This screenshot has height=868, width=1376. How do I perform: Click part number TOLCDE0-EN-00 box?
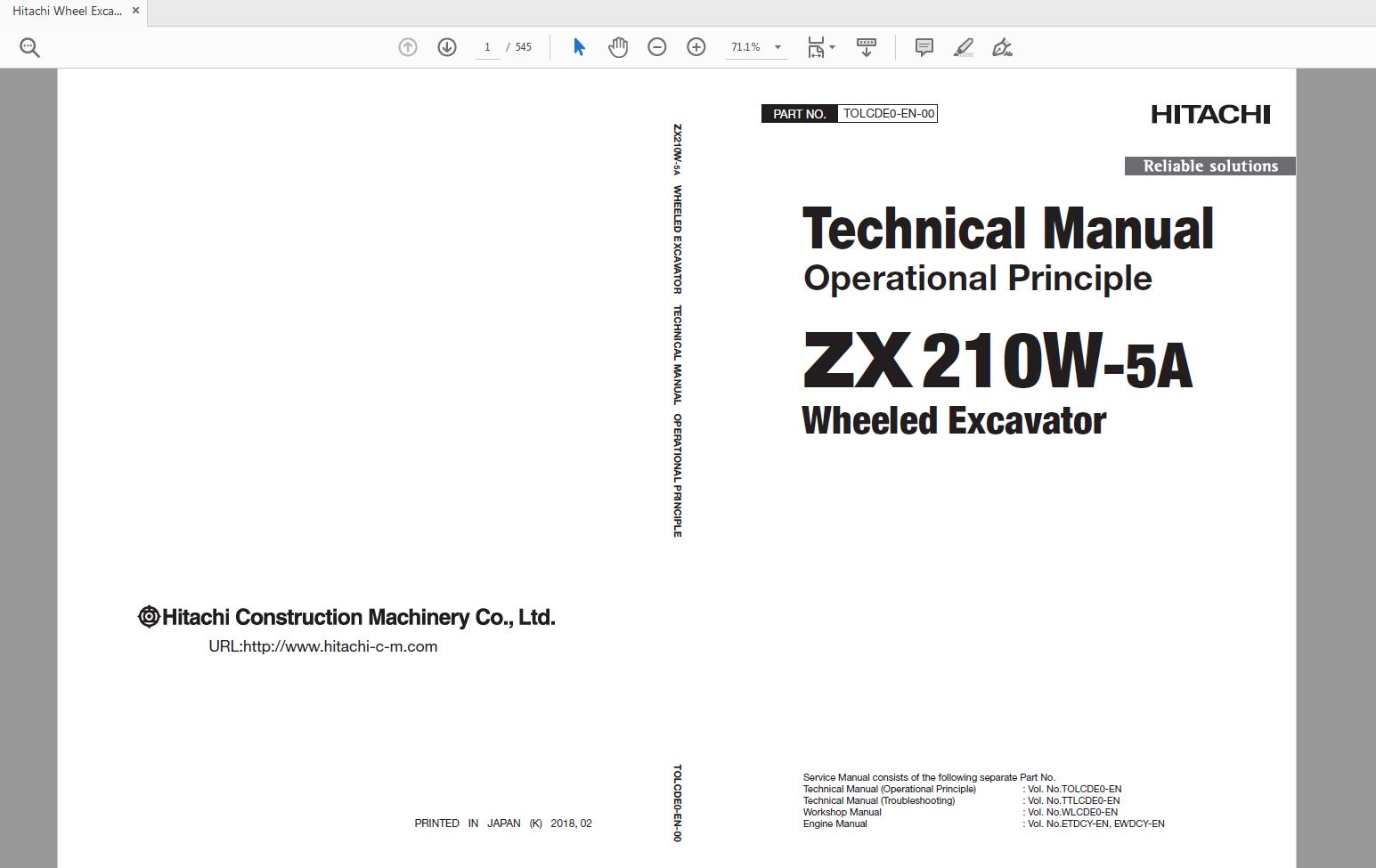coord(888,113)
